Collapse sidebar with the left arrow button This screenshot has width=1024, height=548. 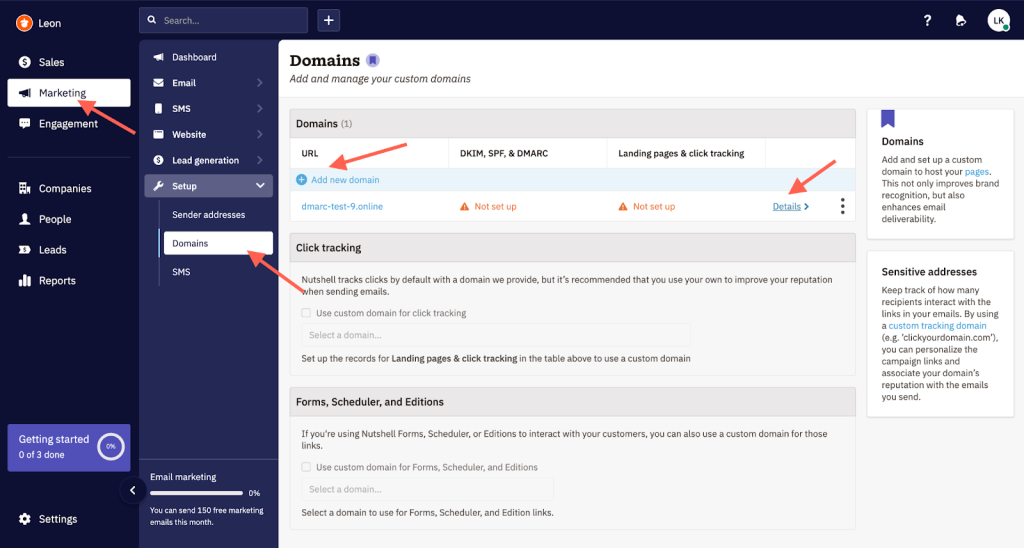point(132,490)
